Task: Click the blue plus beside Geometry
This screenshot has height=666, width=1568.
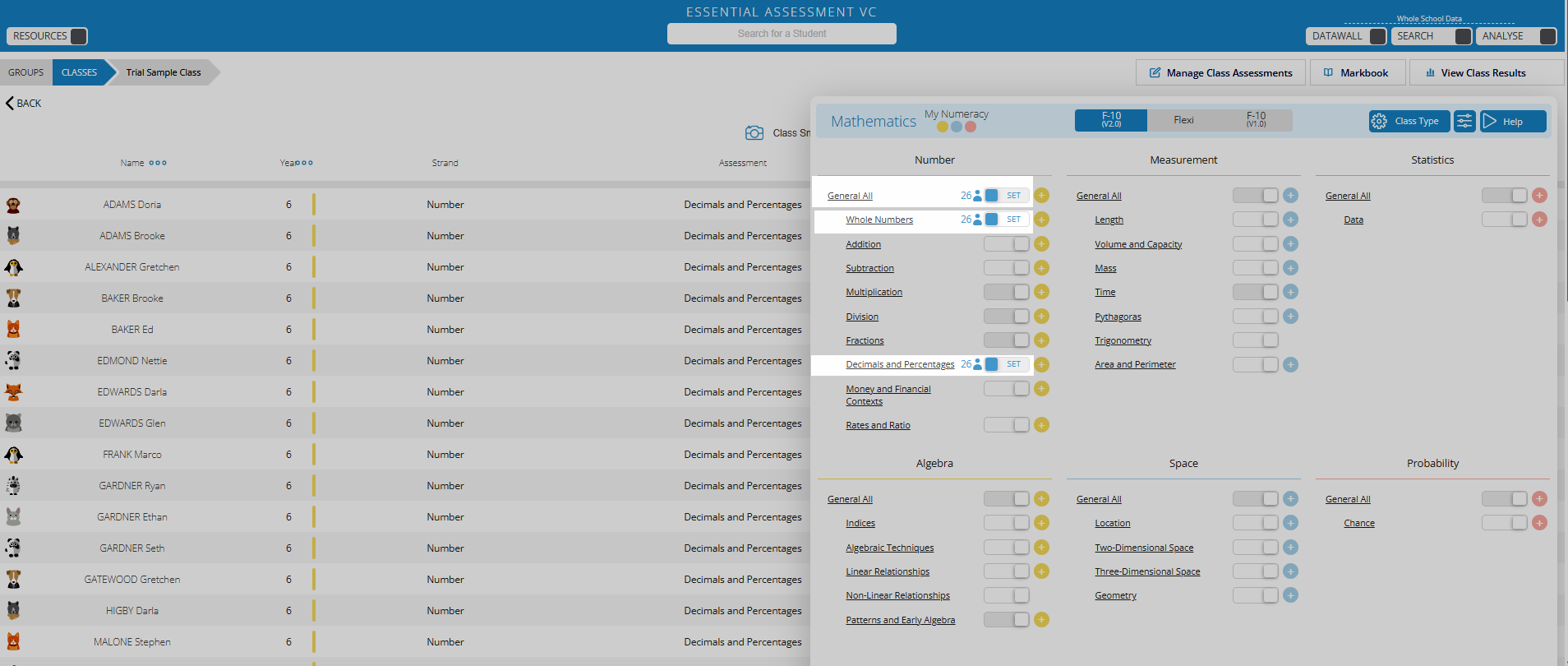Action: pyautogui.click(x=1290, y=594)
